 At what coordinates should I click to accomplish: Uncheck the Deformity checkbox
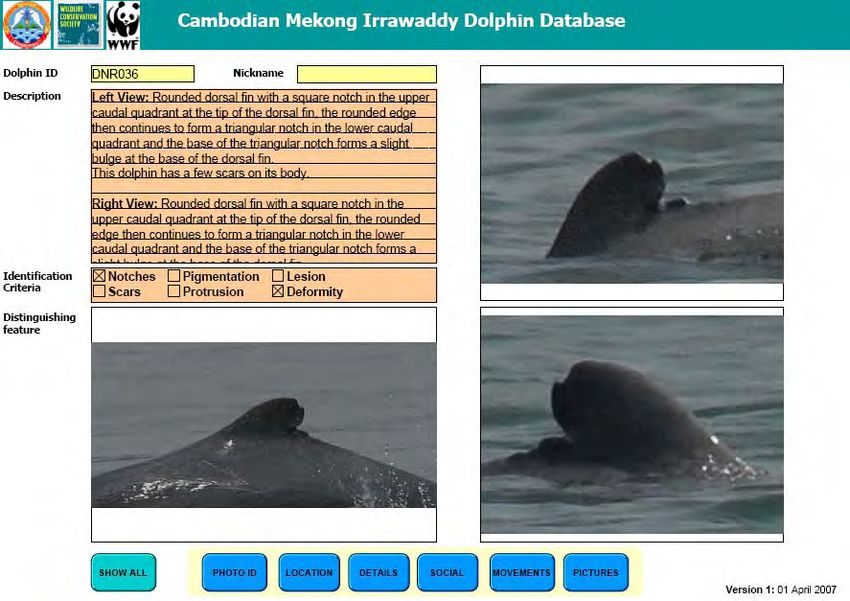point(278,292)
